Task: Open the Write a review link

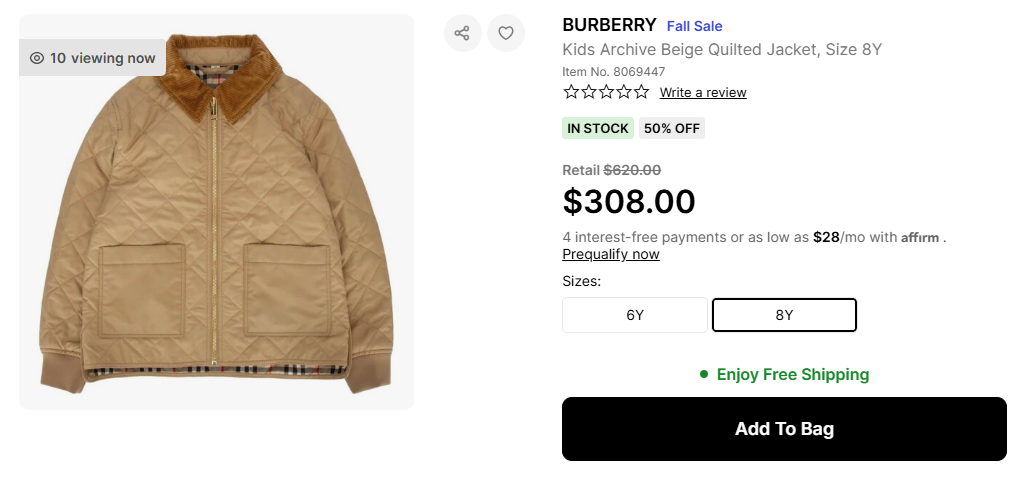Action: (x=703, y=93)
